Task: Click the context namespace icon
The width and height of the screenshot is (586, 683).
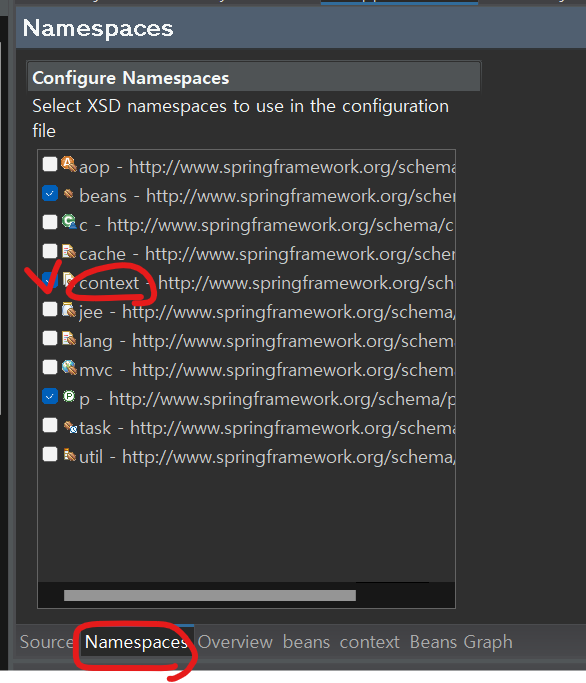Action: [x=69, y=280]
